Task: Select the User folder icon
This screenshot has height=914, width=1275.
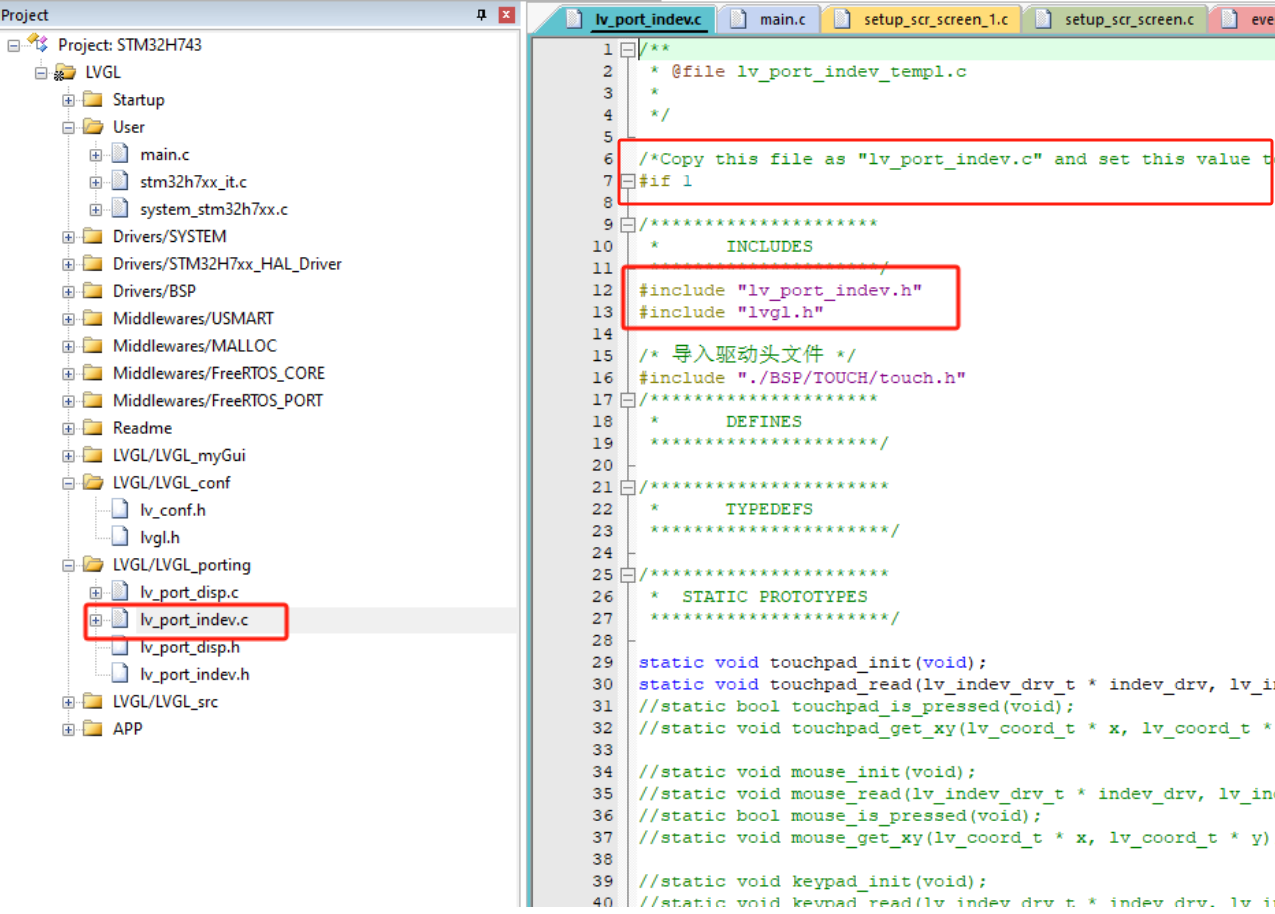Action: (x=93, y=127)
